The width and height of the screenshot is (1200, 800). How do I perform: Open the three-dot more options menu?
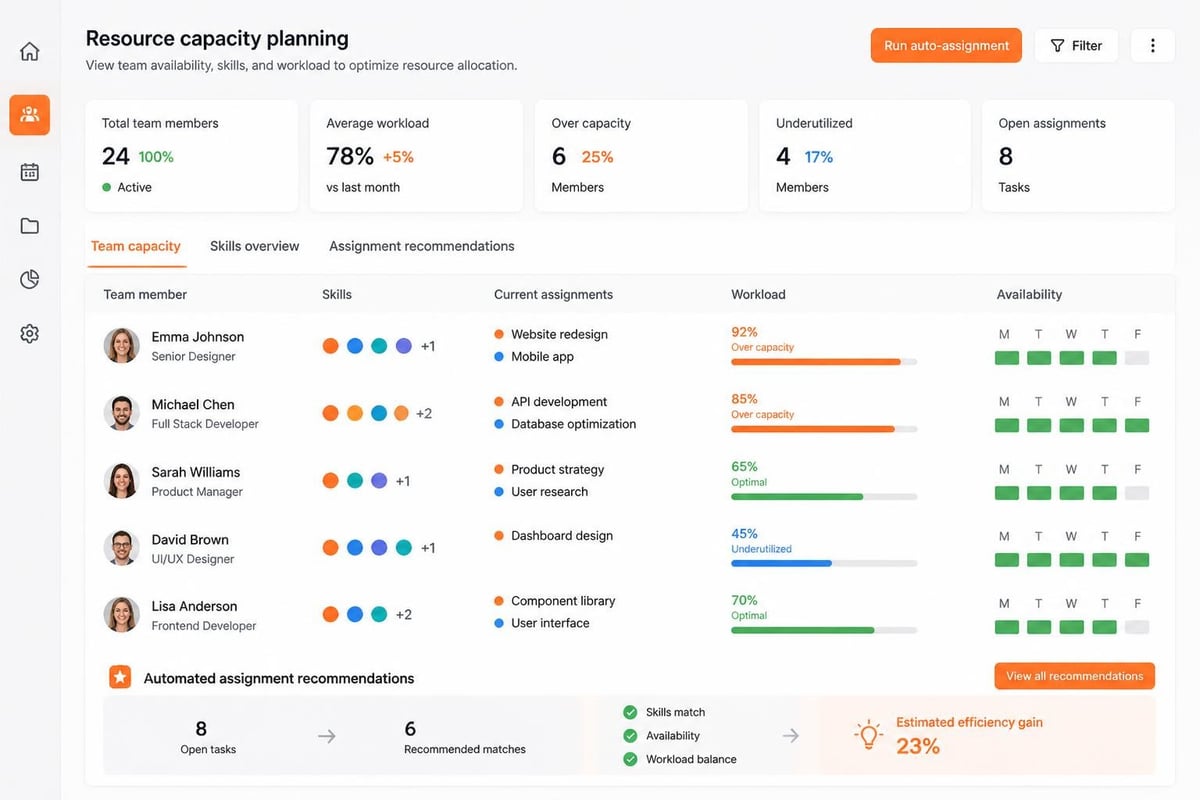tap(1153, 46)
